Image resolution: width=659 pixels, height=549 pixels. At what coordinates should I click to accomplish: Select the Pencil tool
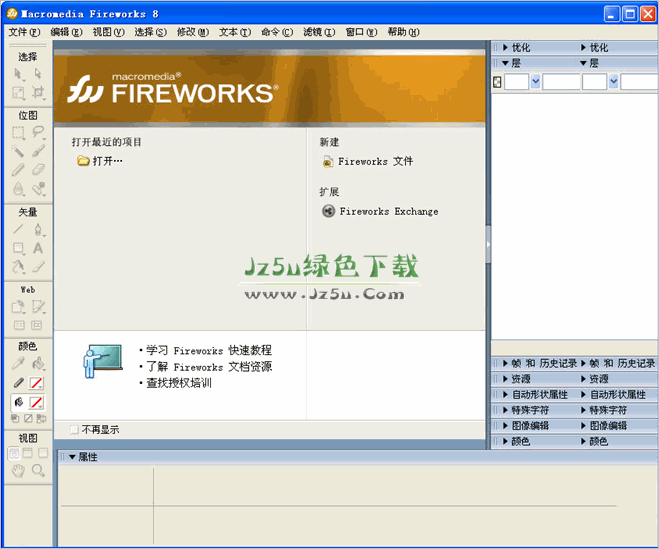pyautogui.click(x=18, y=170)
